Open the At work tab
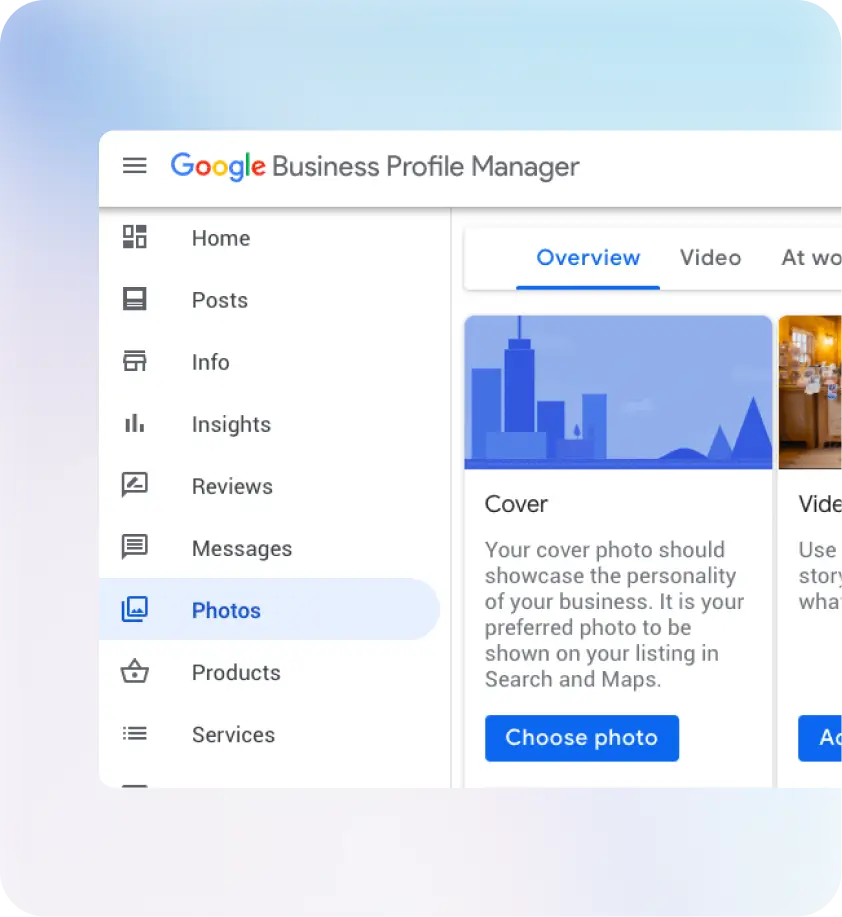 (811, 258)
